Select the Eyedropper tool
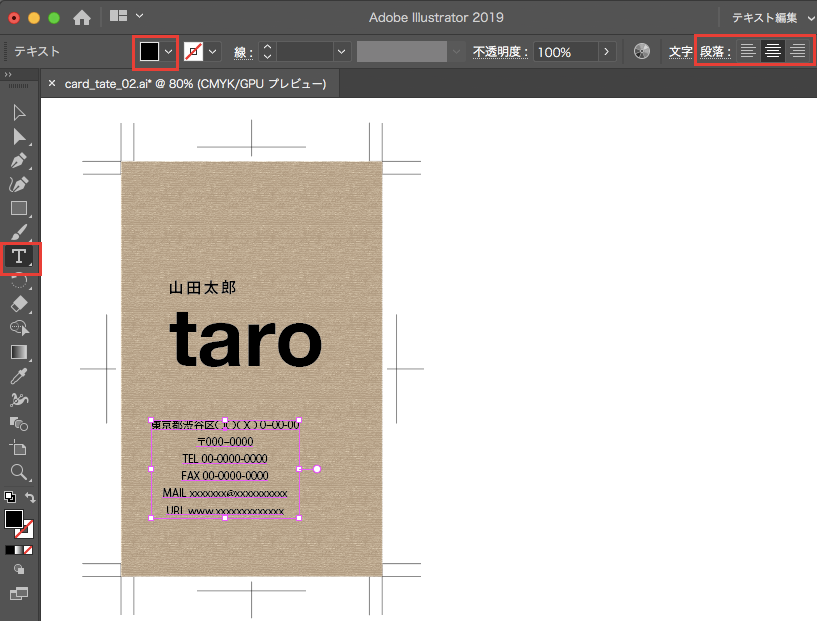 pos(18,376)
